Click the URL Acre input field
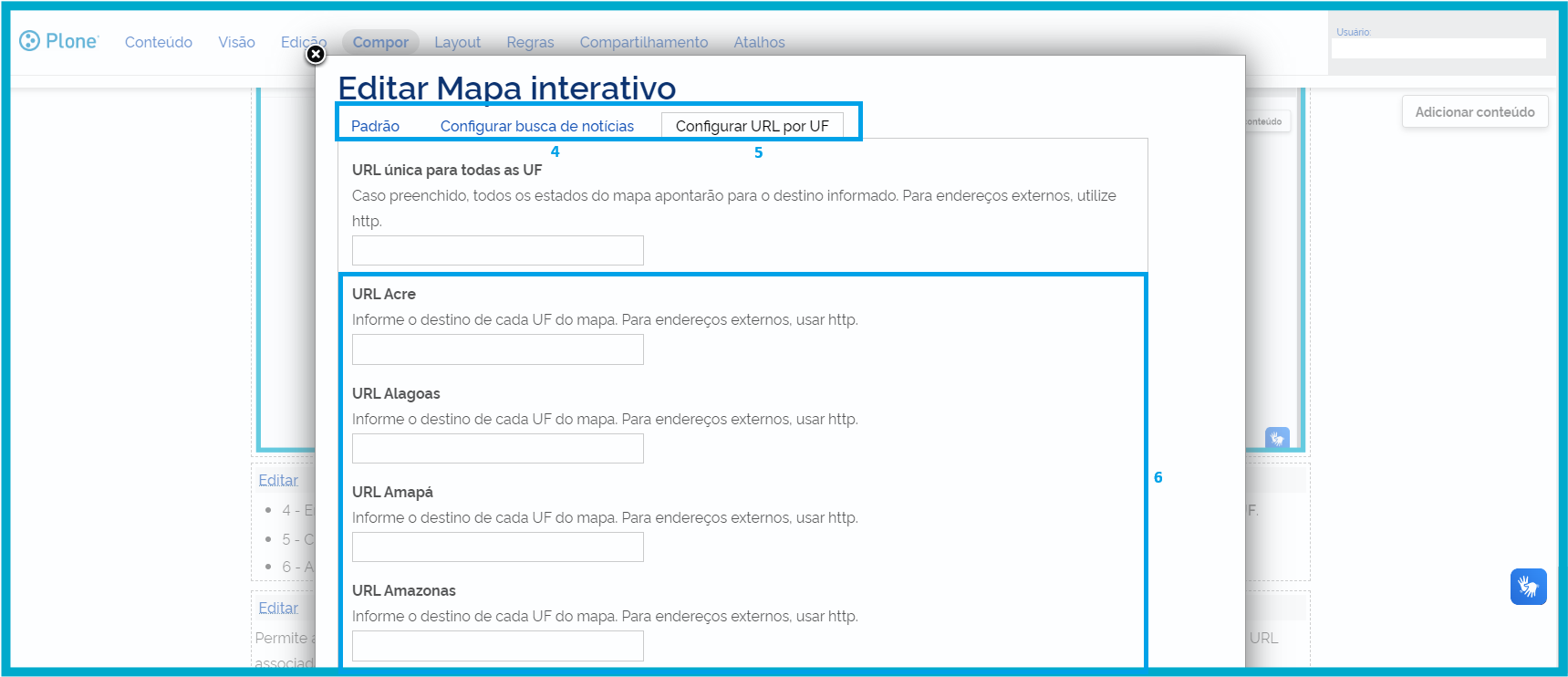This screenshot has height=677, width=1568. (498, 349)
